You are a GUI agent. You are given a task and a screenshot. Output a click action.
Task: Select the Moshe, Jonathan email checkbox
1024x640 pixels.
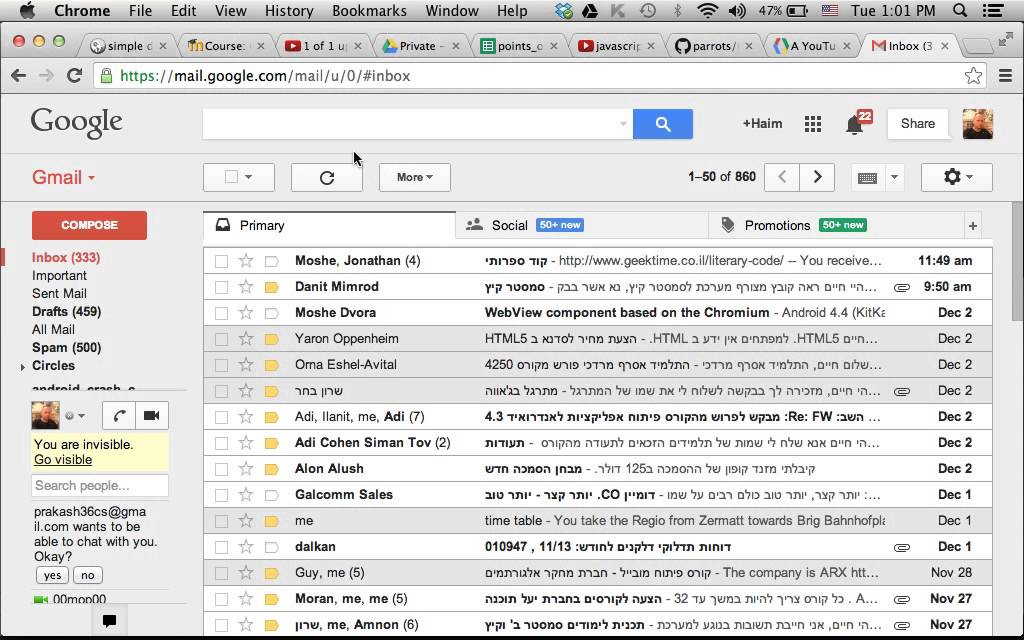221,261
